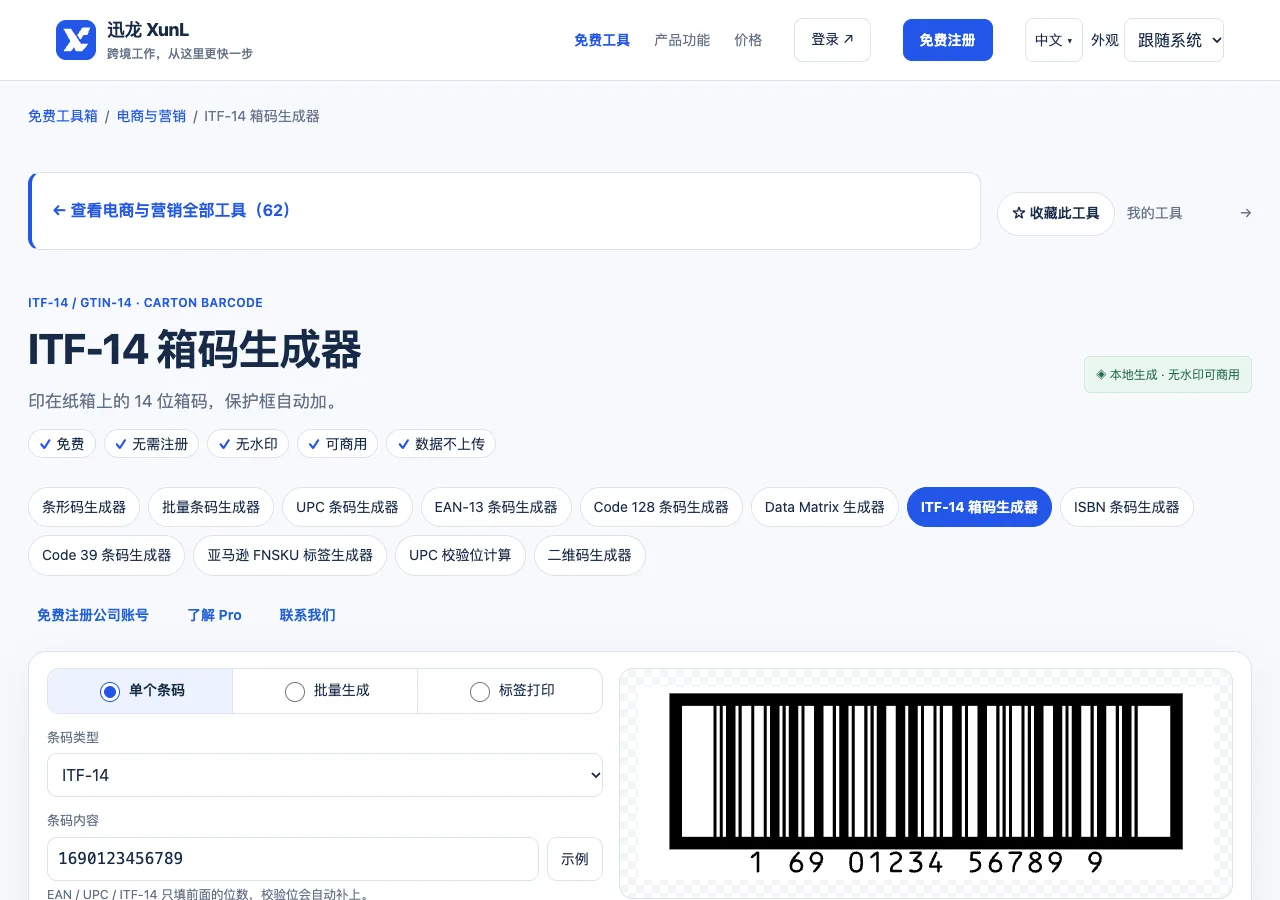Click the 条码内容 input field
1280x900 pixels.
click(293, 859)
